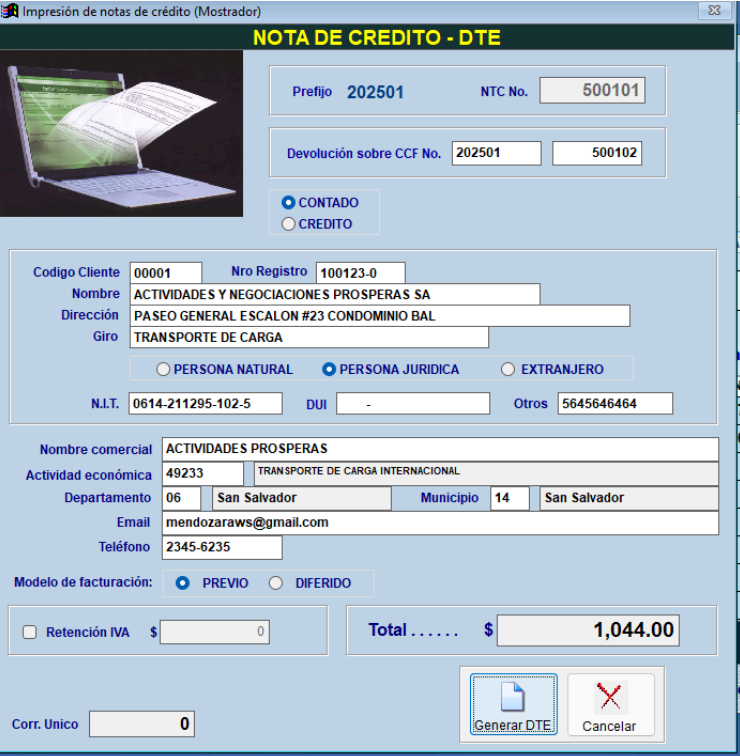Click the red X Cancelar icon

click(609, 696)
